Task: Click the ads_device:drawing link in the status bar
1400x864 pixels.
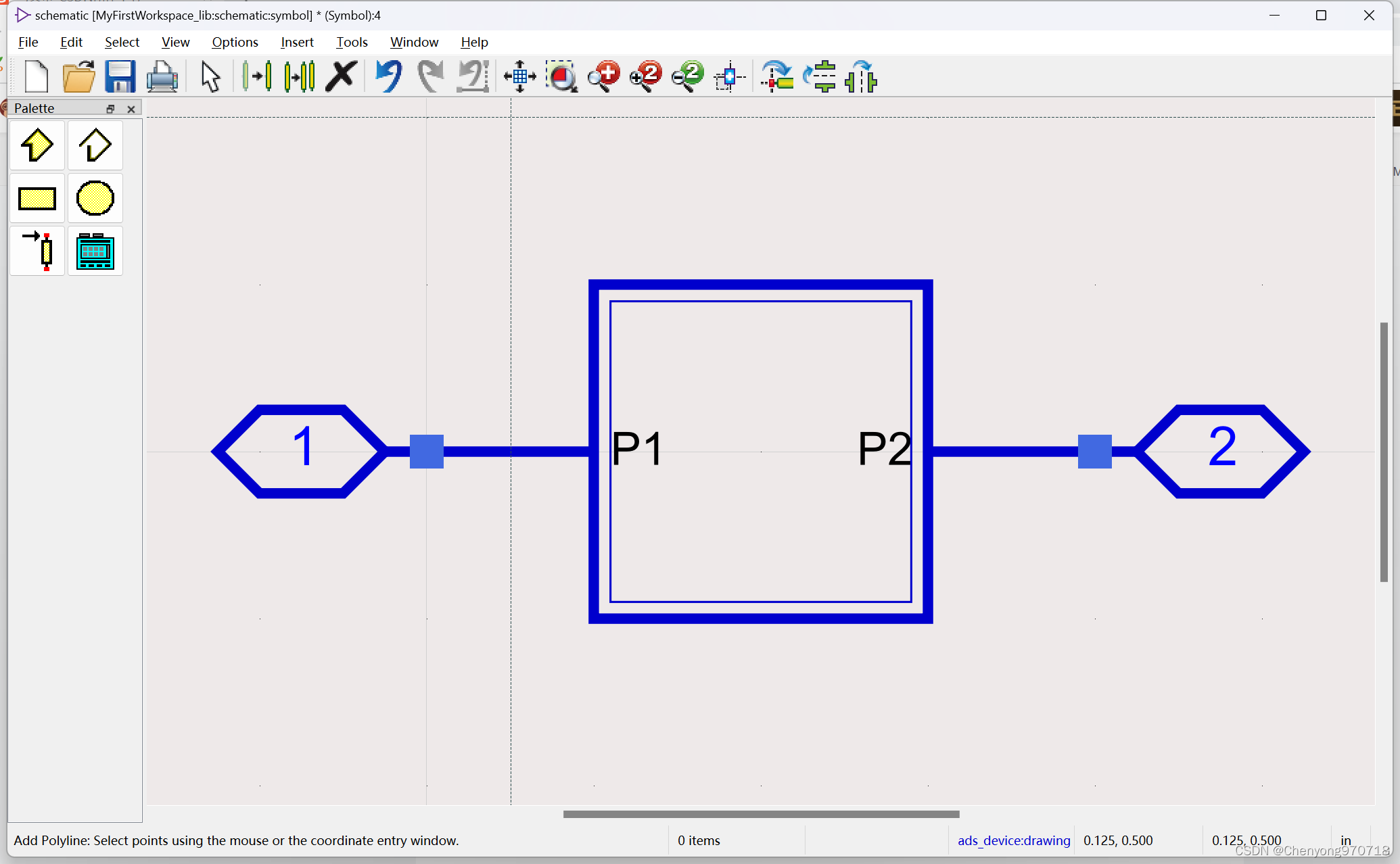Action: click(1012, 840)
